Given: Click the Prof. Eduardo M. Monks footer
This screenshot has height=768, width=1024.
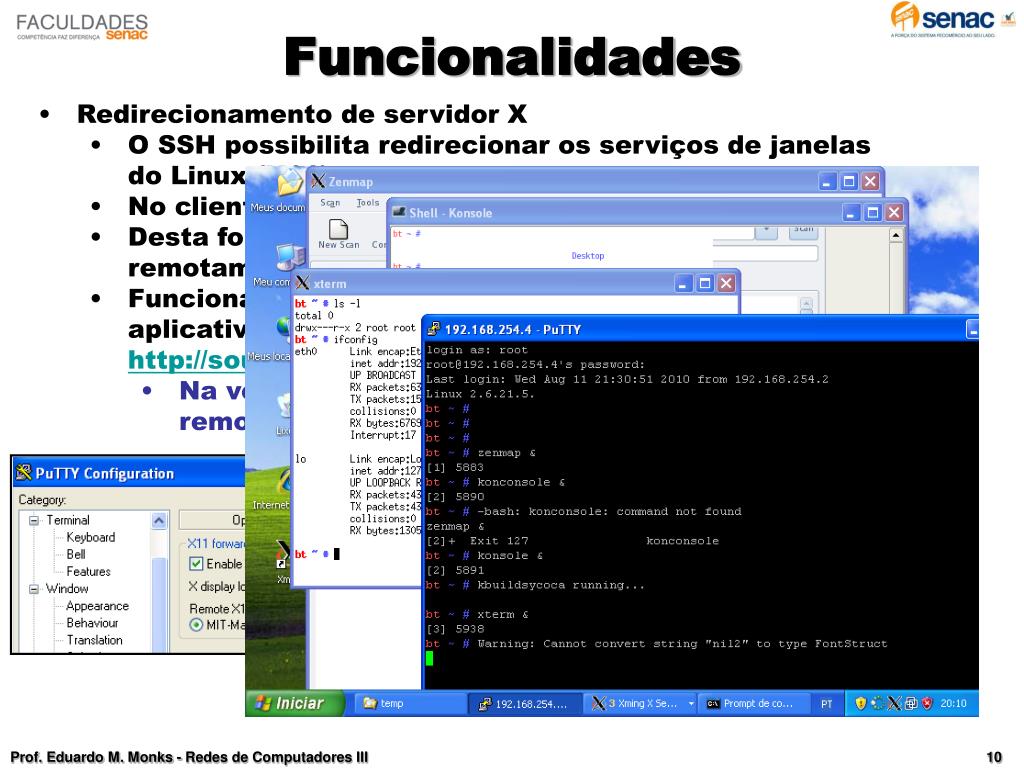Looking at the screenshot, I should tap(189, 757).
